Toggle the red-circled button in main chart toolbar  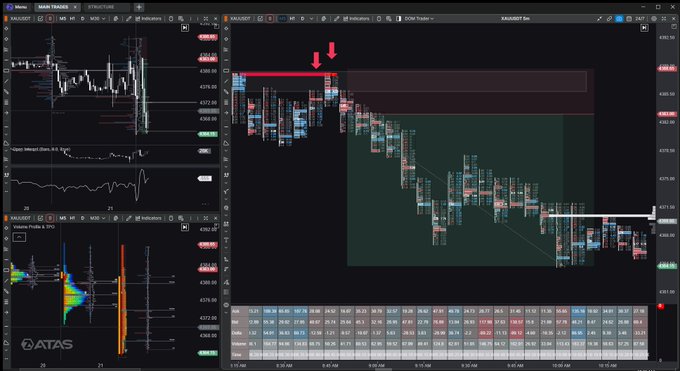coord(270,19)
